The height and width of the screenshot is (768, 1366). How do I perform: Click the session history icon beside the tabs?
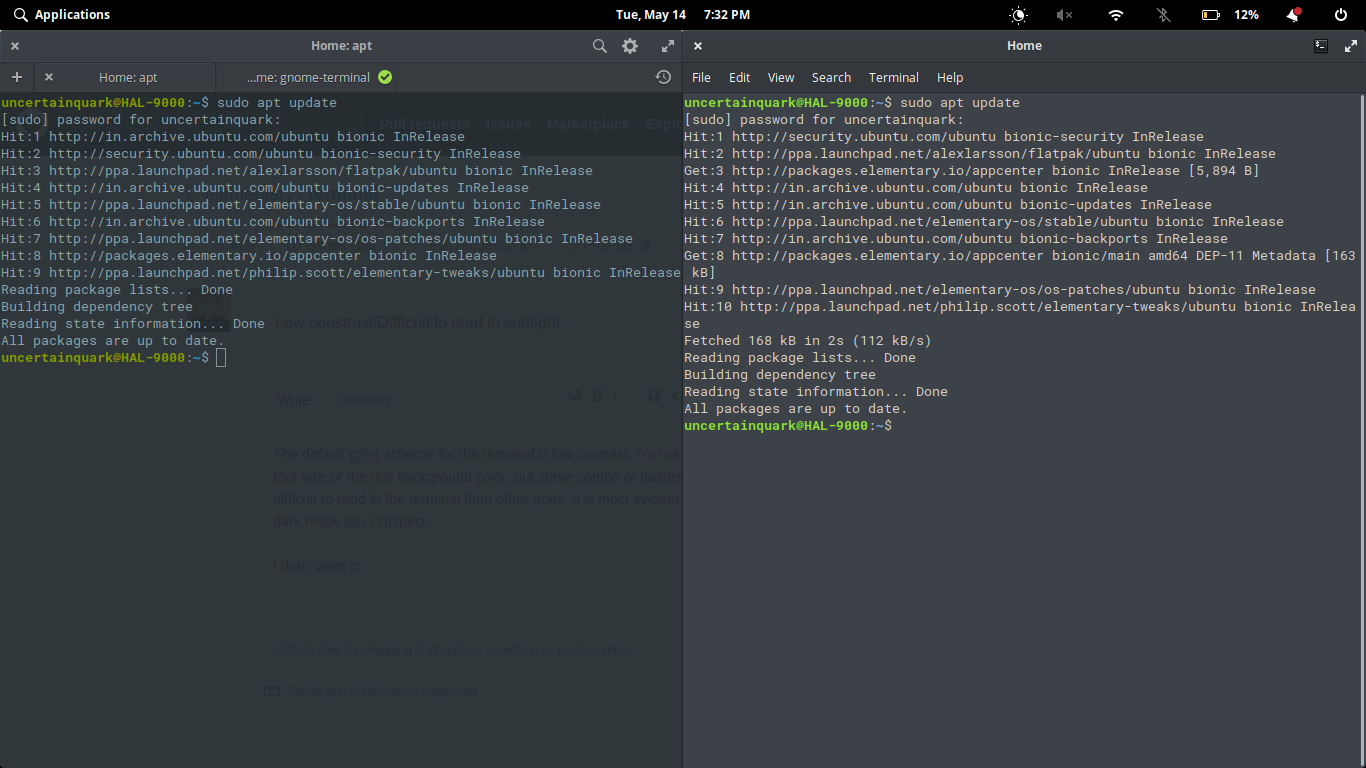tap(663, 77)
